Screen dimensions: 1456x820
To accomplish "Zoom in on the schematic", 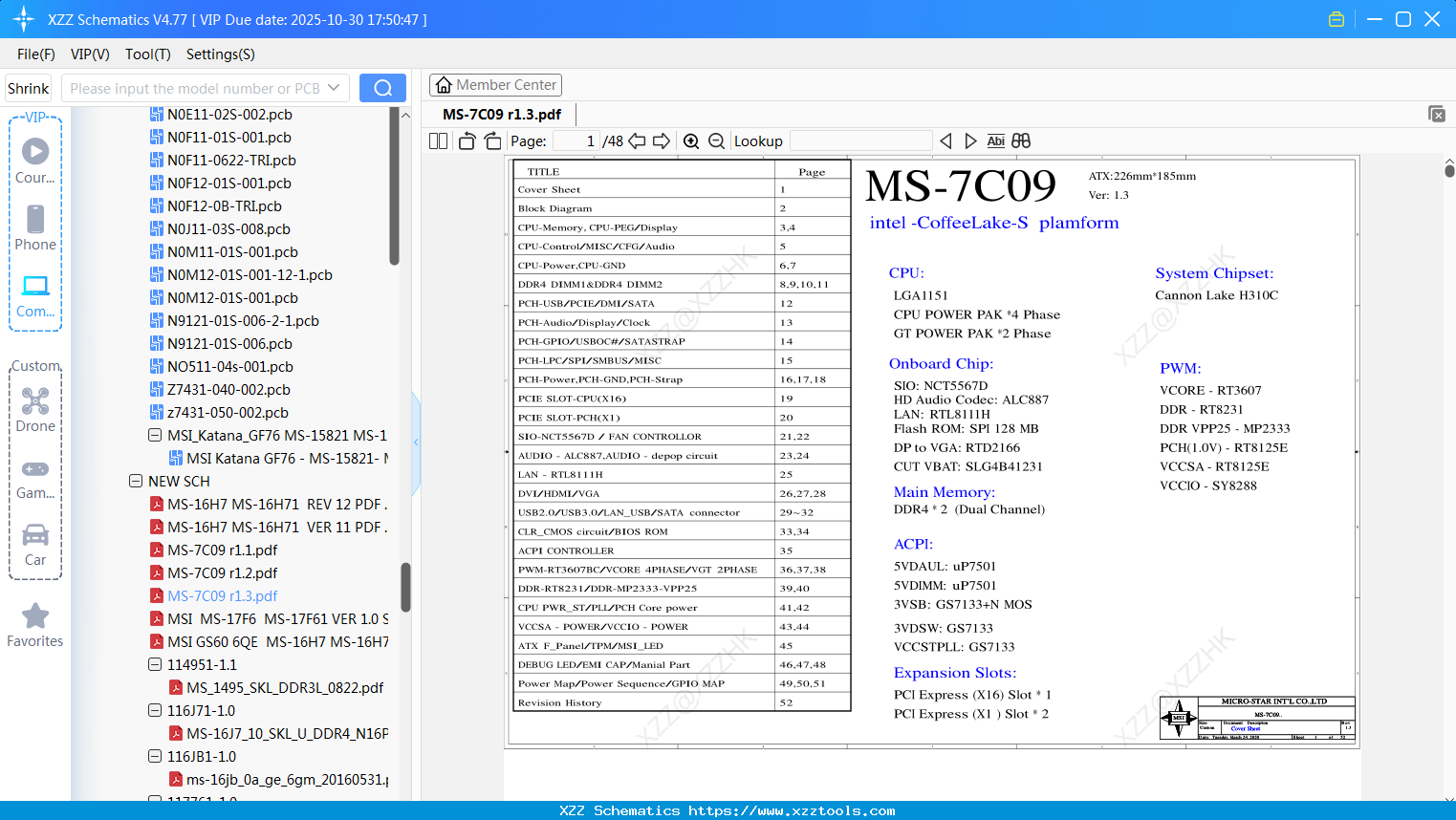I will (x=691, y=141).
